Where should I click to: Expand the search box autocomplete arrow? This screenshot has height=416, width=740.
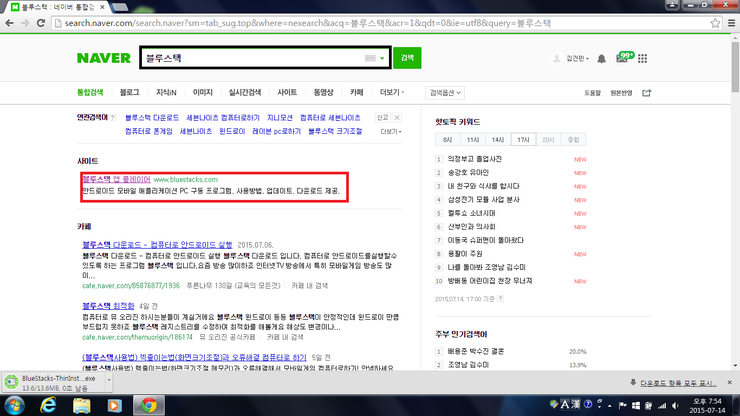(382, 59)
